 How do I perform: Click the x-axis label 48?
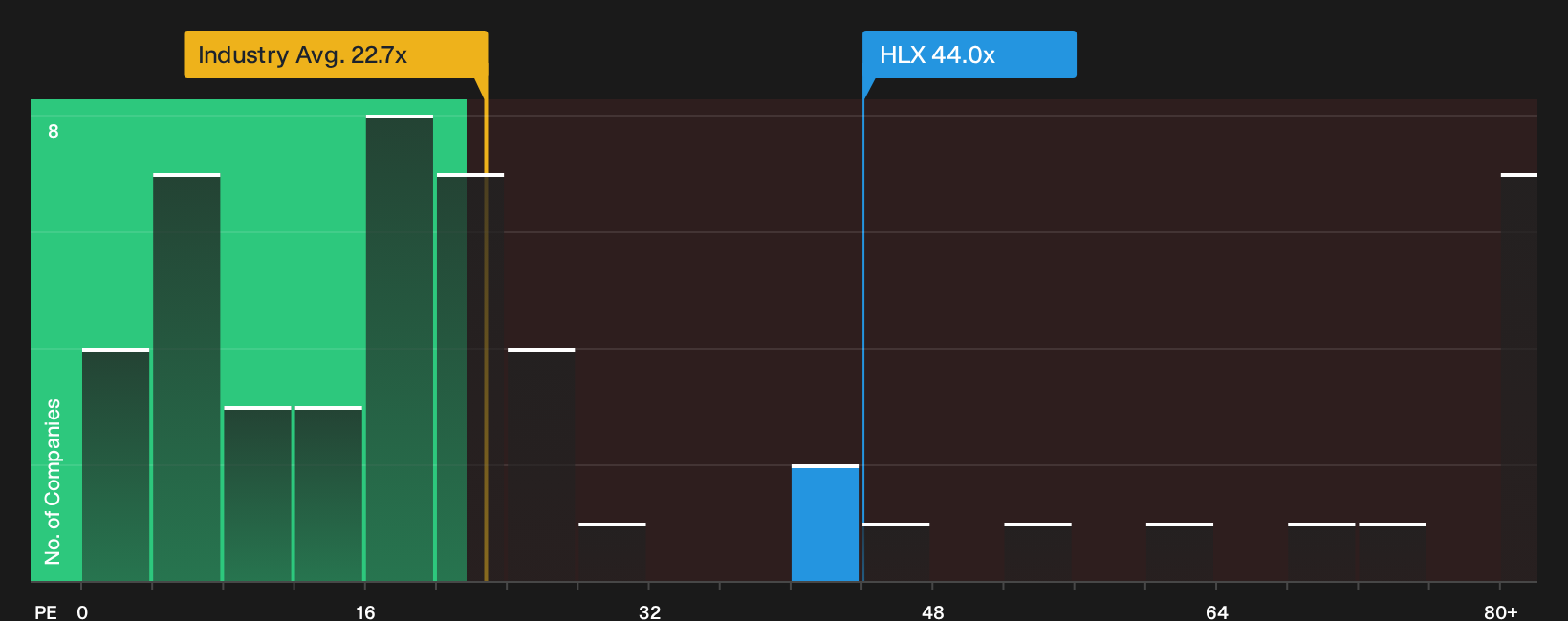(933, 611)
